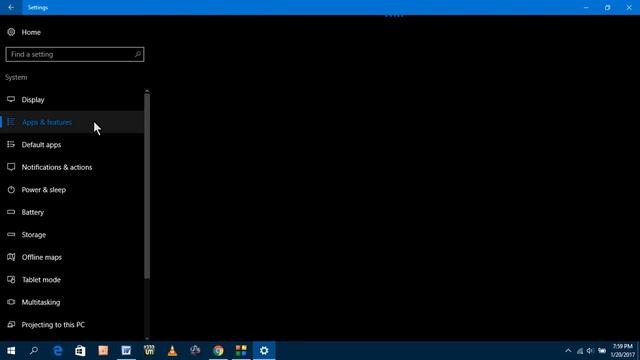
Task: Click the magnifier icon in search box
Action: tap(138, 54)
